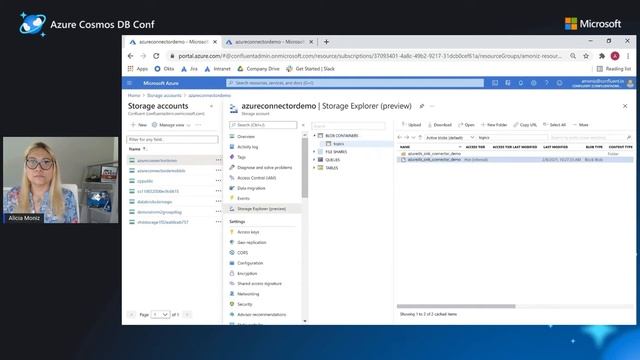The height and width of the screenshot is (360, 640).
Task: Click the Open toolbar button
Action: click(466, 124)
